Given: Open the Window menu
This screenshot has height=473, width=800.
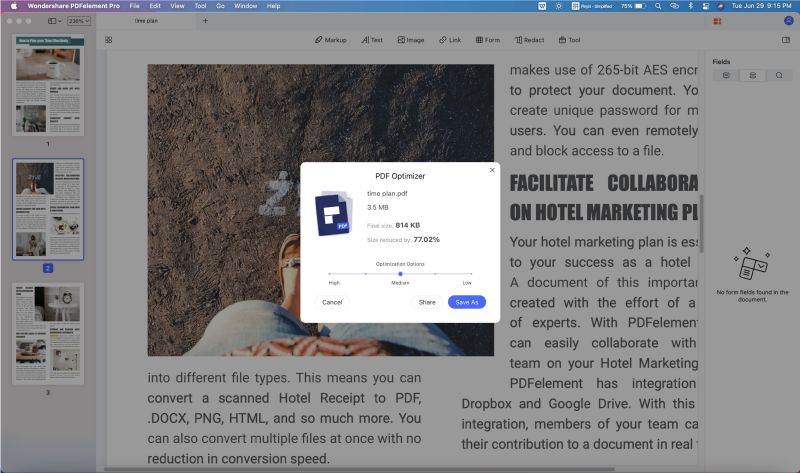Looking at the screenshot, I should [245, 6].
